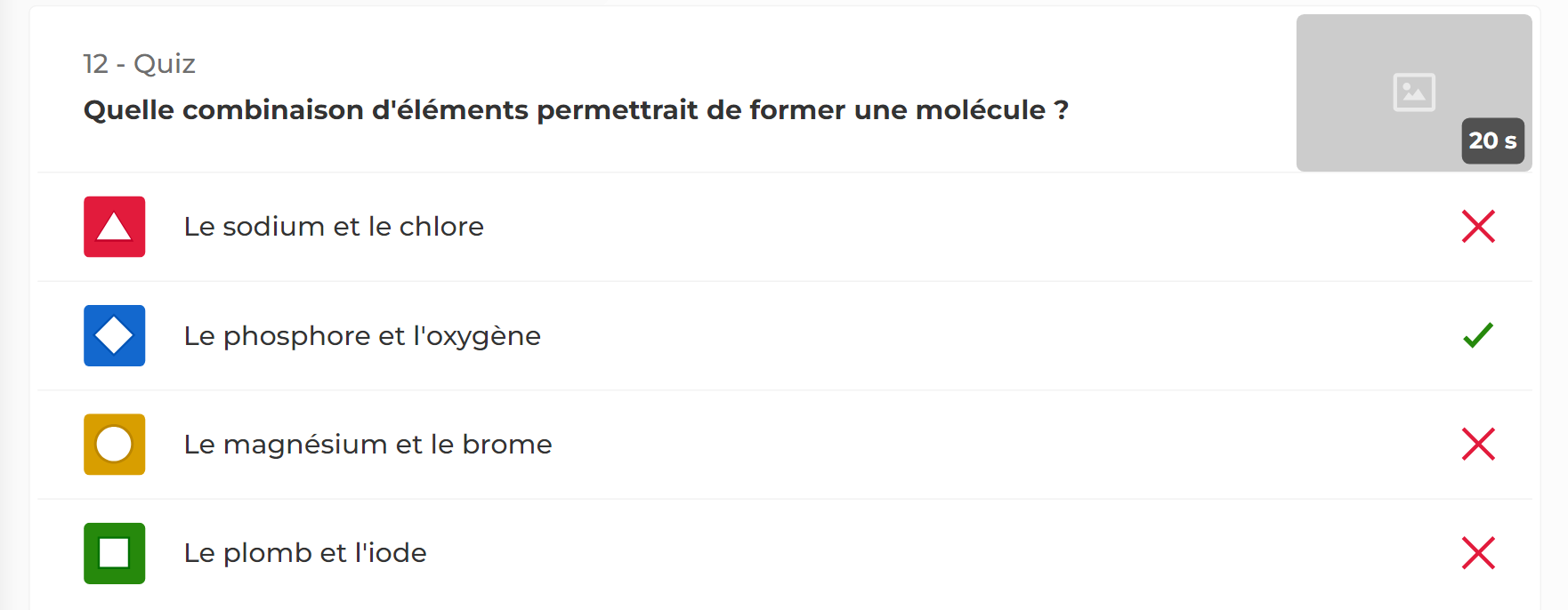
Task: Click the green checkmark beside phosphore et l'oxygène
Action: pyautogui.click(x=1477, y=335)
